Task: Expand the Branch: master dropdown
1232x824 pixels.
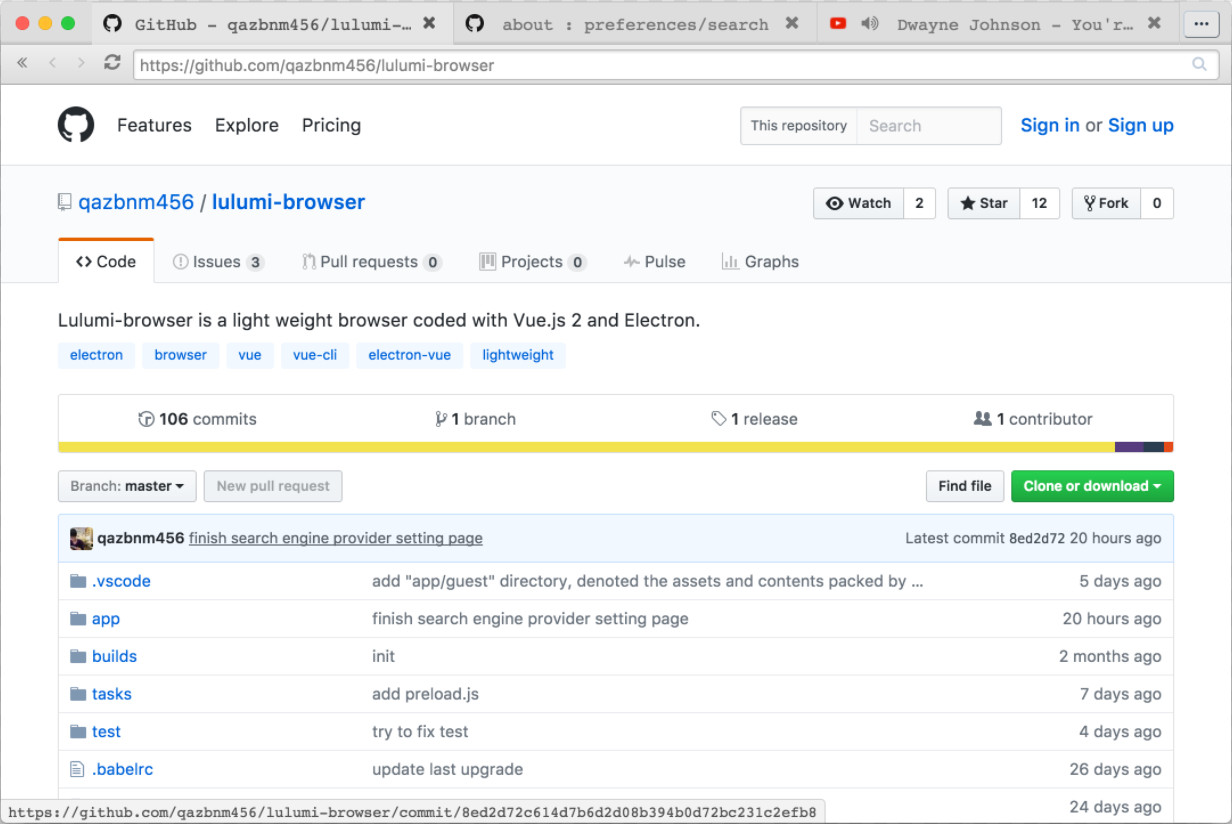Action: (x=127, y=486)
